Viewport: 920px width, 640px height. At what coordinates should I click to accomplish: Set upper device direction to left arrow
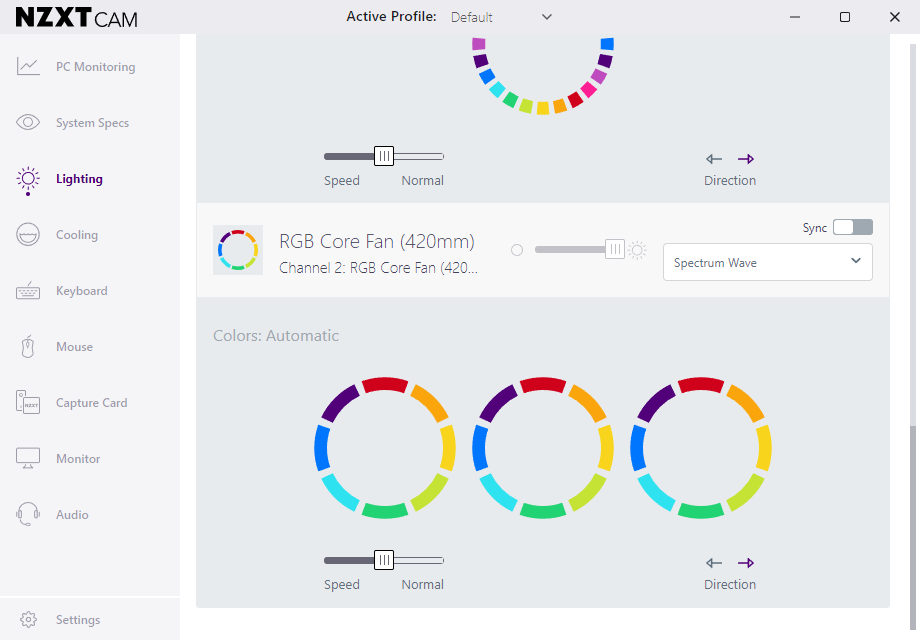[713, 159]
